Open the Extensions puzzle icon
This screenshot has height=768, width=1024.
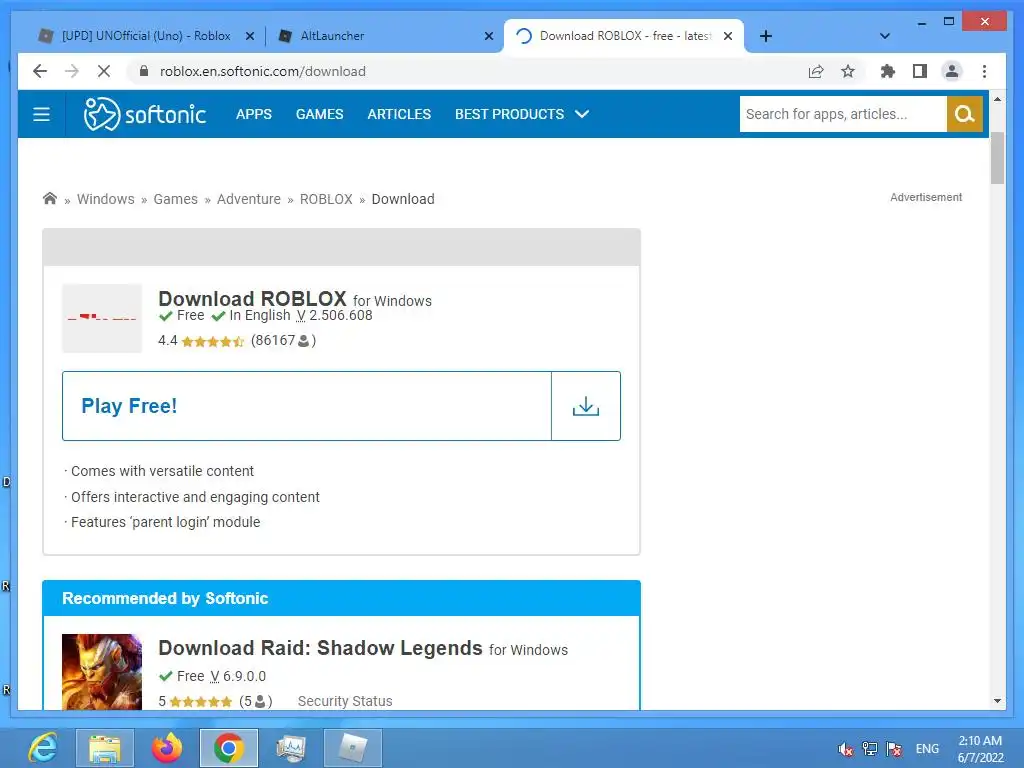(888, 71)
